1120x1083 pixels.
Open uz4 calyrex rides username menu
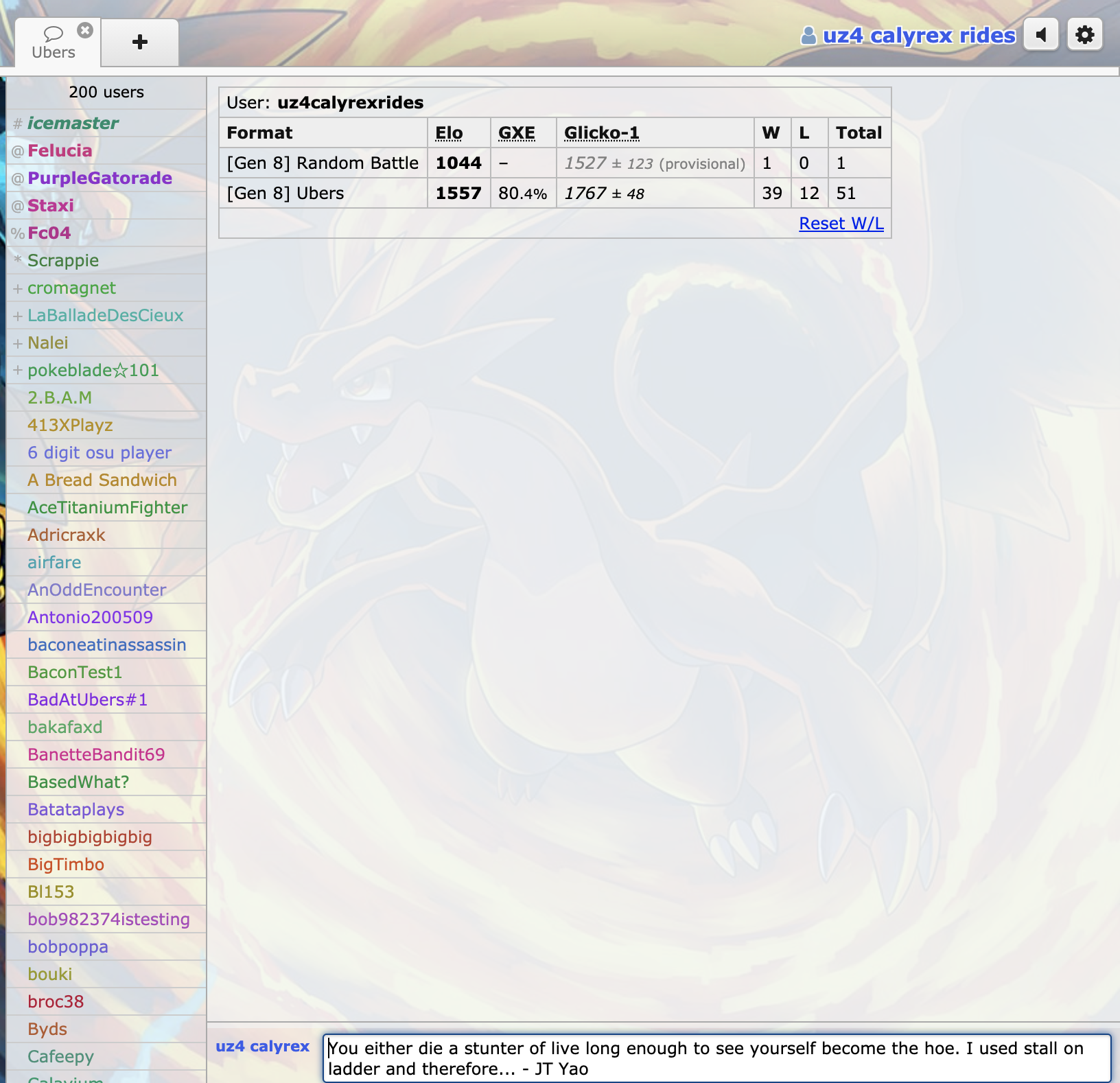click(x=918, y=36)
